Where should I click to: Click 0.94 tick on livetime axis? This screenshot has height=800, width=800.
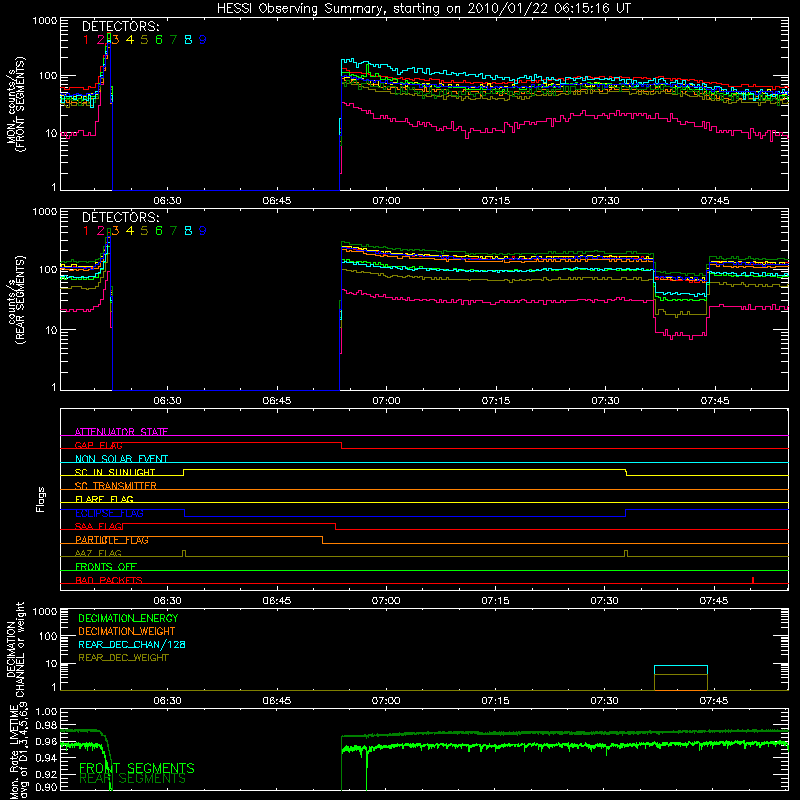click(x=46, y=758)
